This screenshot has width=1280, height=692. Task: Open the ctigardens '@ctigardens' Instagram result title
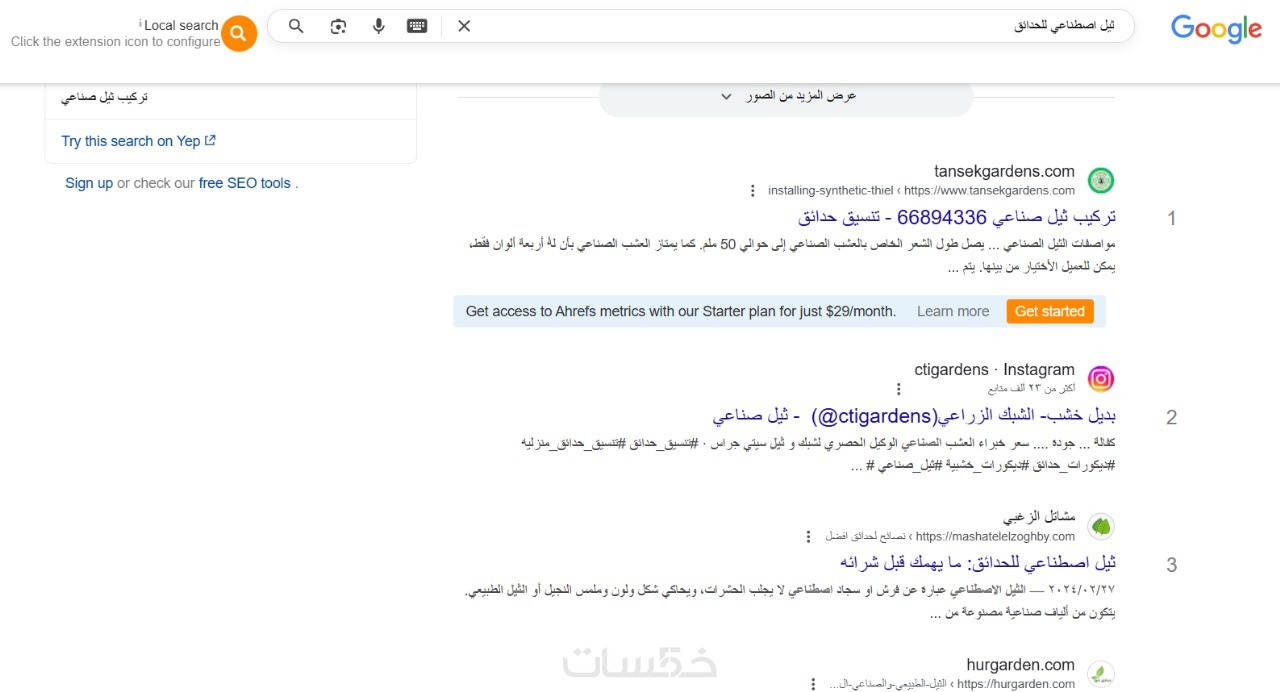tap(914, 416)
